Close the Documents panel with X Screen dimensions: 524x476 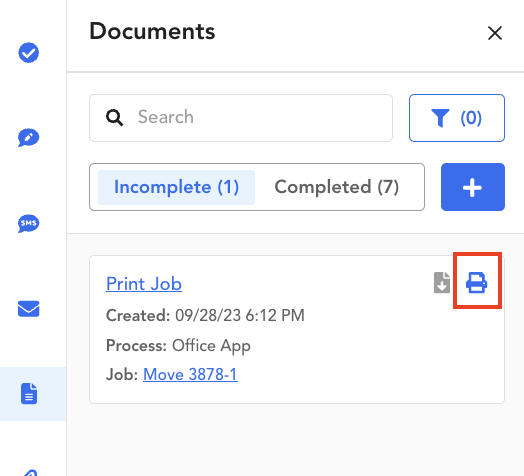[495, 33]
